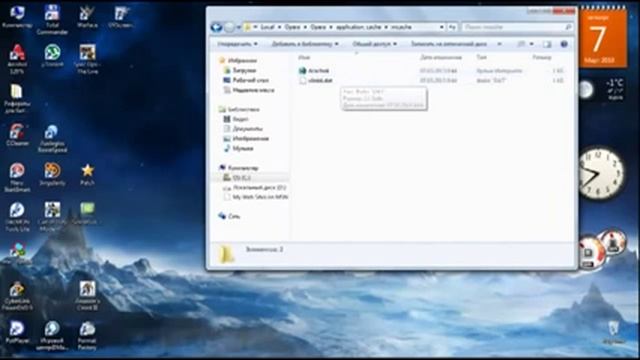The width and height of the screenshot is (640, 360).
Task: Select Local in the address path
Action: click(267, 27)
